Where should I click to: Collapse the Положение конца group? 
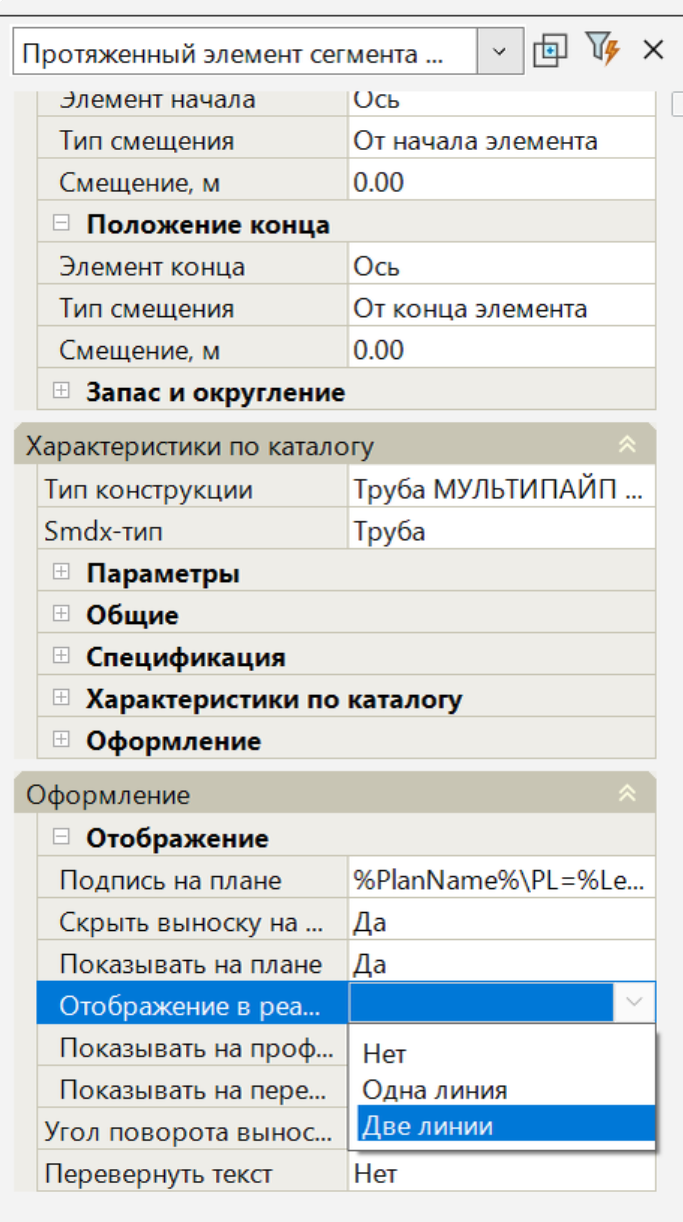[x=62, y=224]
